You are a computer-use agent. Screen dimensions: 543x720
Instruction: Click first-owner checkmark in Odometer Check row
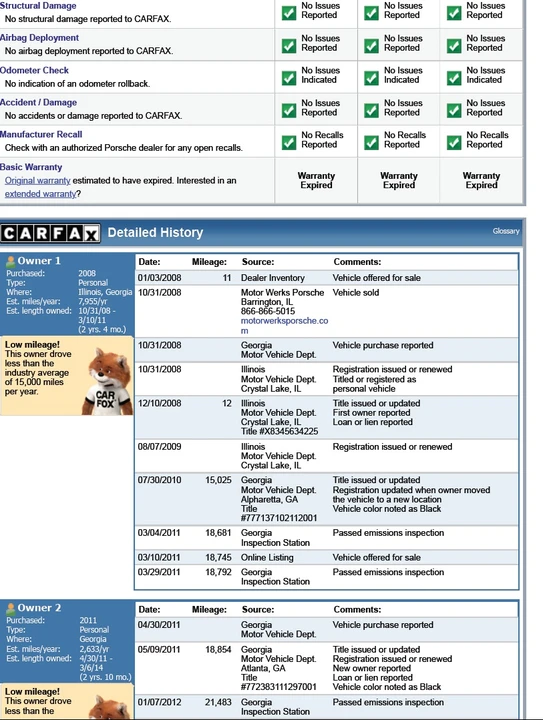point(289,78)
